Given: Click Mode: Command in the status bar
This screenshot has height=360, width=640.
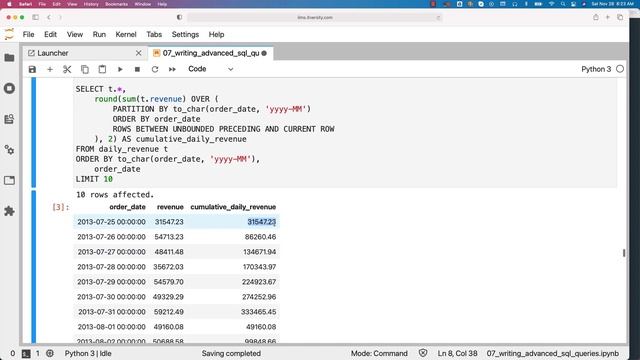Looking at the screenshot, I should point(379,353).
